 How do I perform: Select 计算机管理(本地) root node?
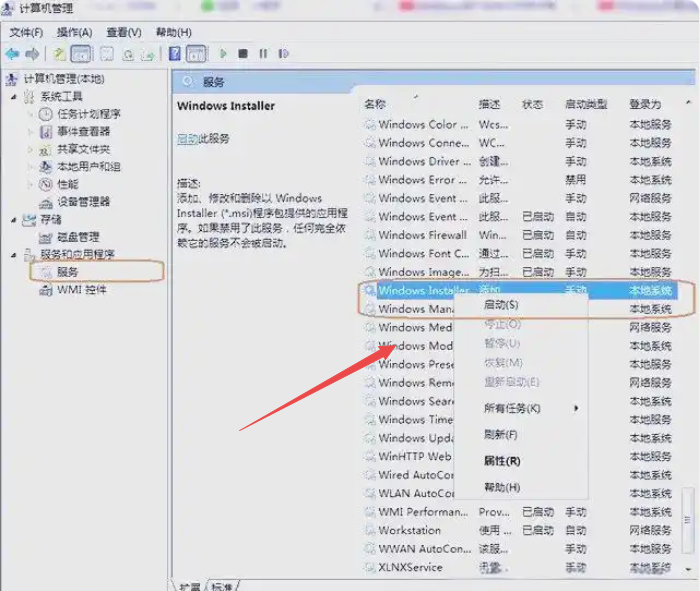pyautogui.click(x=64, y=79)
